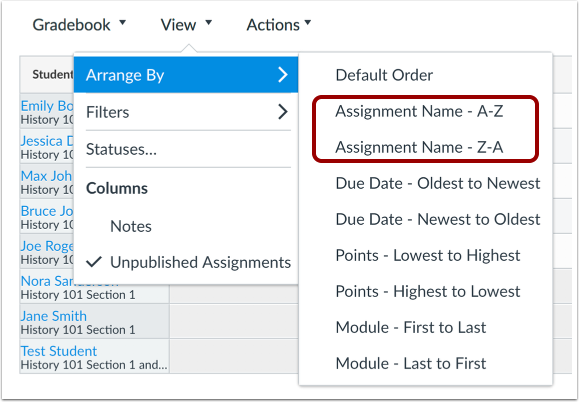Image resolution: width=579 pixels, height=402 pixels.
Task: Open the Actions dropdown menu
Action: pos(279,25)
